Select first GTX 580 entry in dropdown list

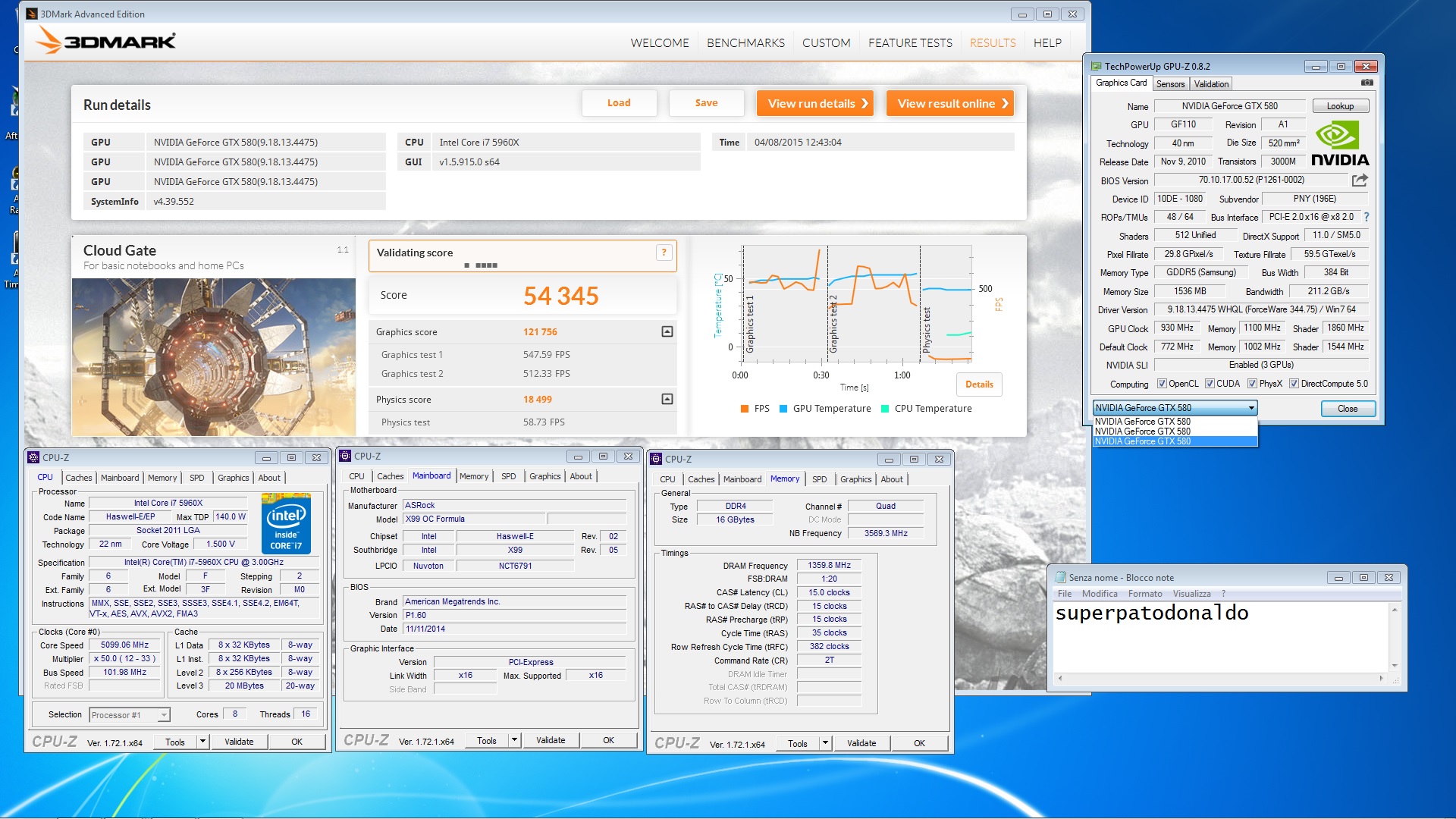pos(1175,422)
